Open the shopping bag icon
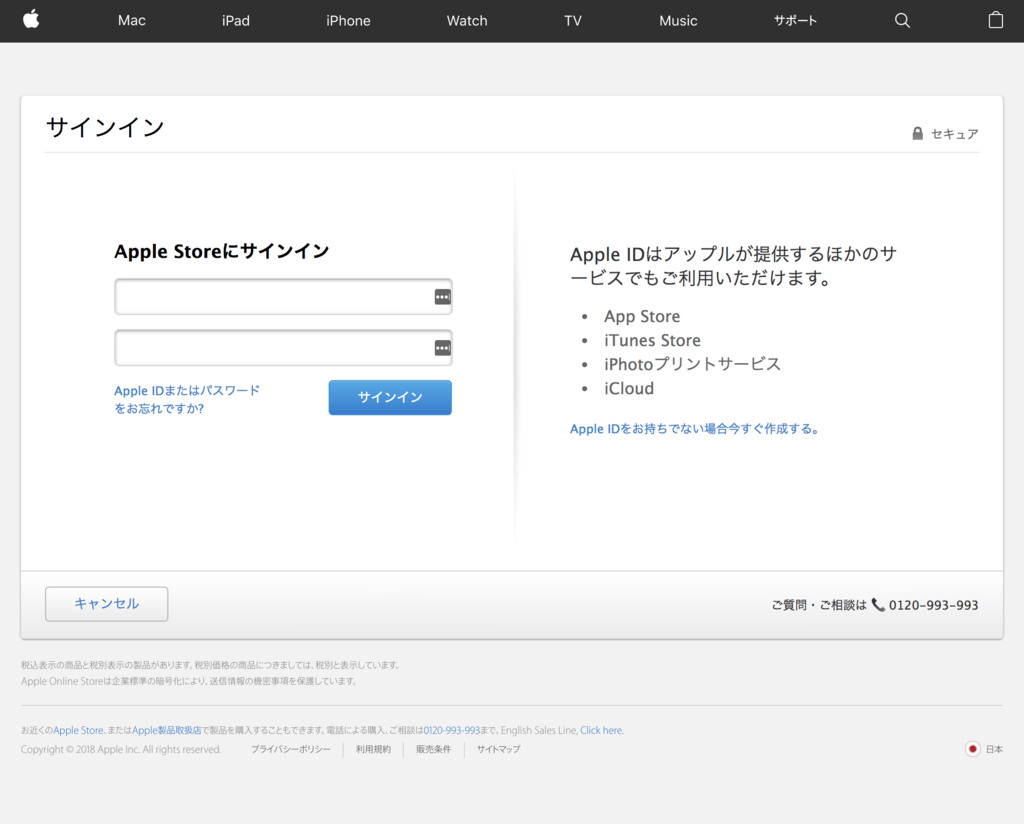Viewport: 1024px width, 824px height. (995, 20)
